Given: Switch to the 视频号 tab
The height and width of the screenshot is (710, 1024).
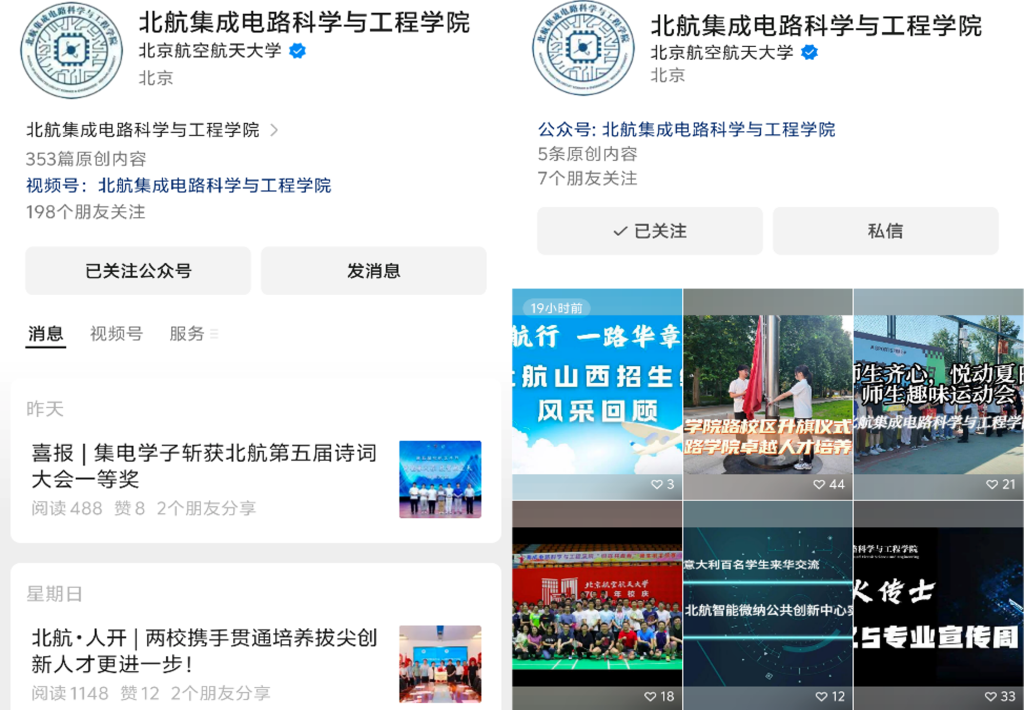Looking at the screenshot, I should pos(116,334).
